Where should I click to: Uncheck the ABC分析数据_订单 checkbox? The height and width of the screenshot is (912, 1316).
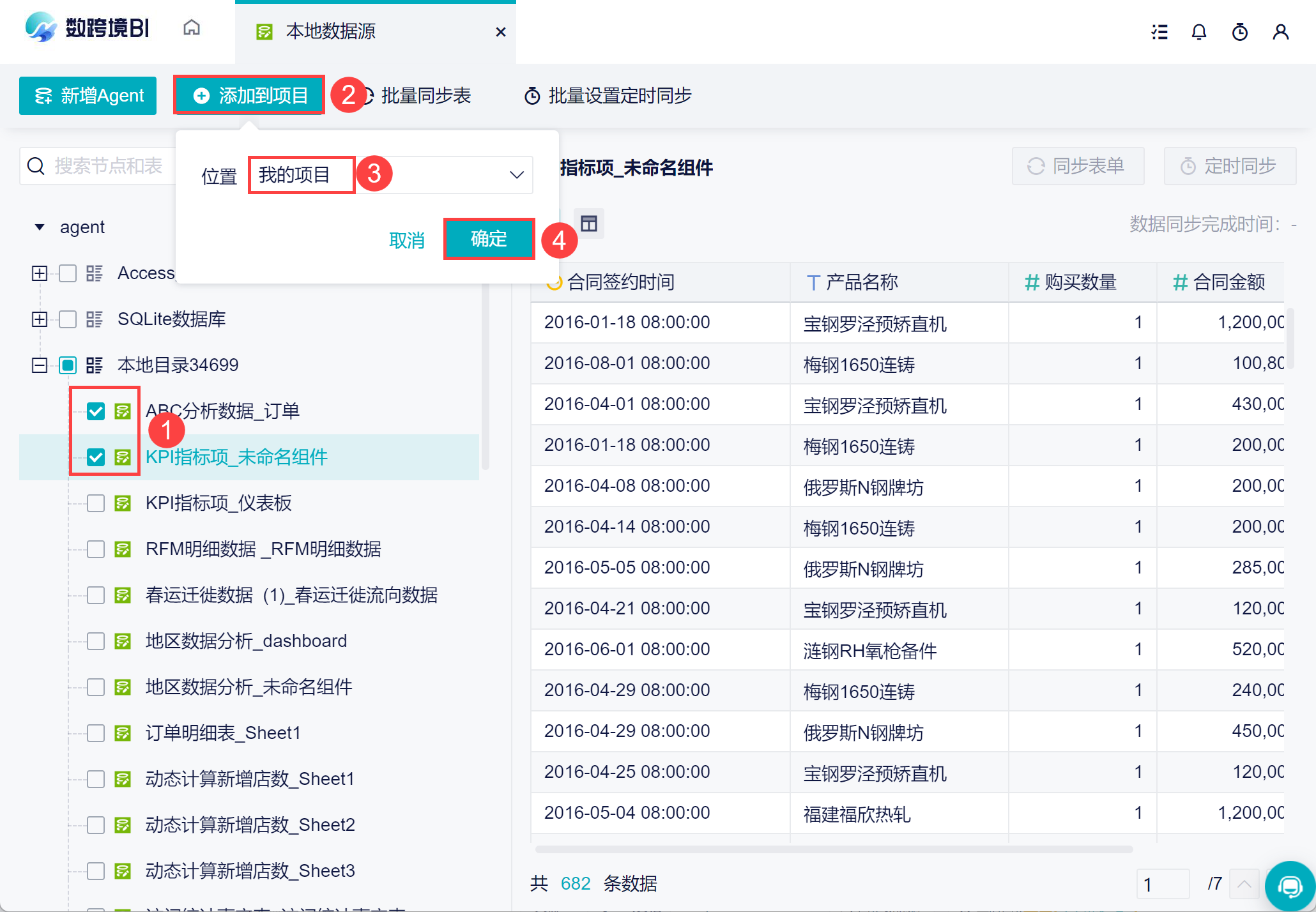tap(96, 411)
